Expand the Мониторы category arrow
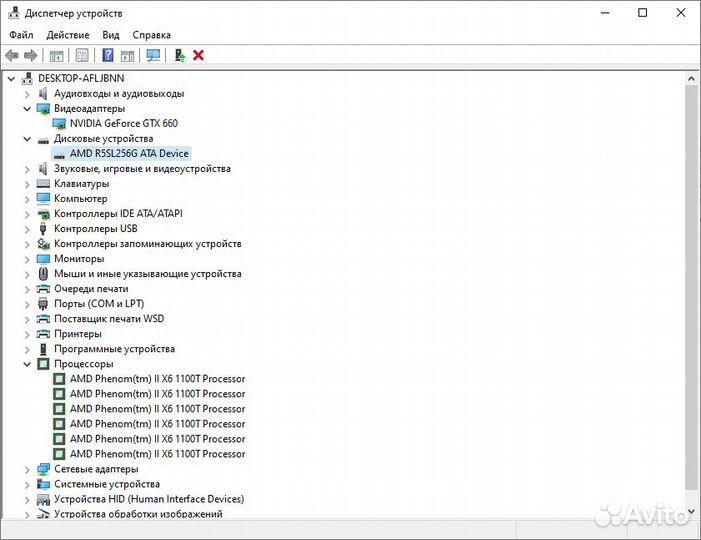701x540 pixels. pos(27,259)
